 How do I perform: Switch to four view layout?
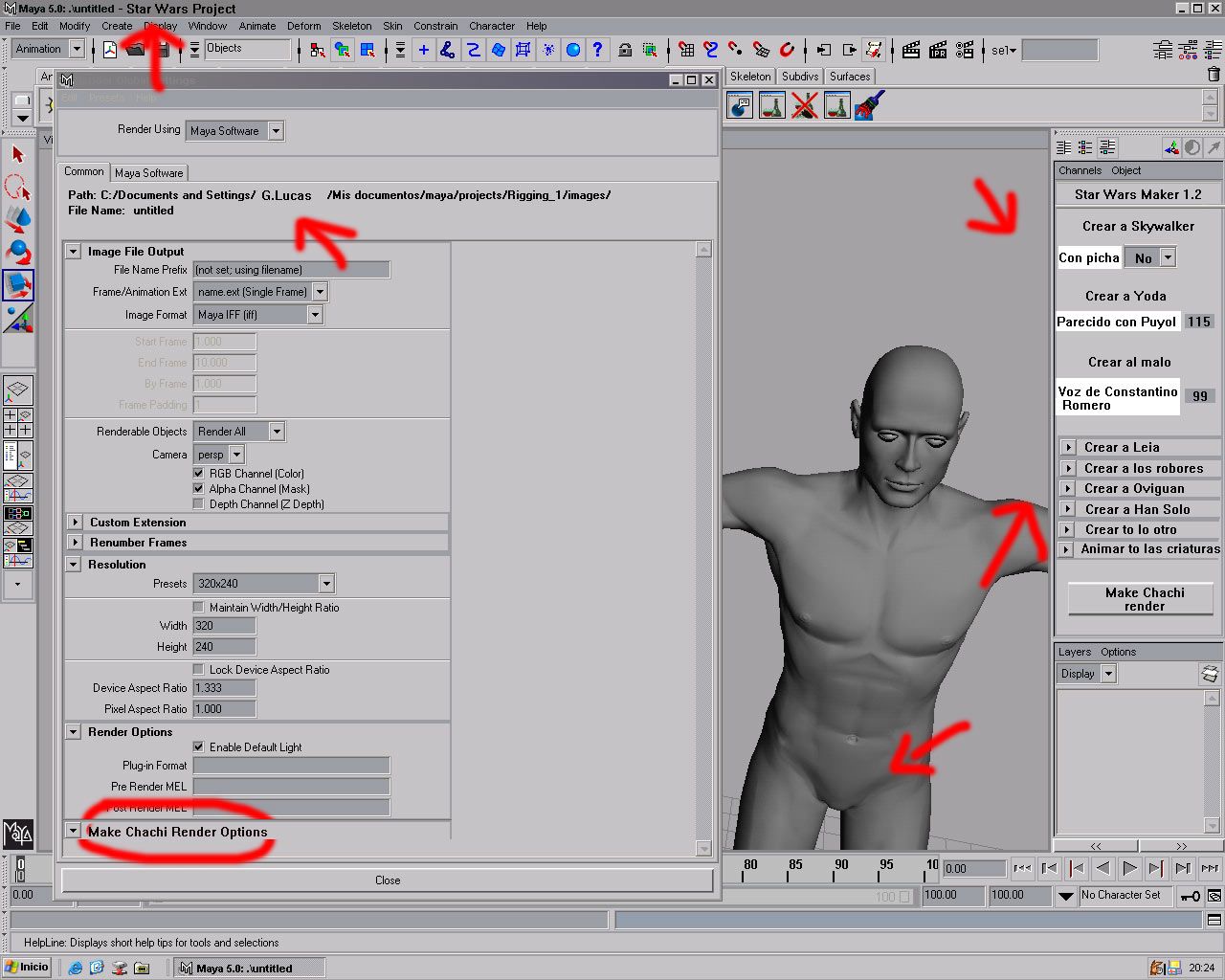coord(17,422)
